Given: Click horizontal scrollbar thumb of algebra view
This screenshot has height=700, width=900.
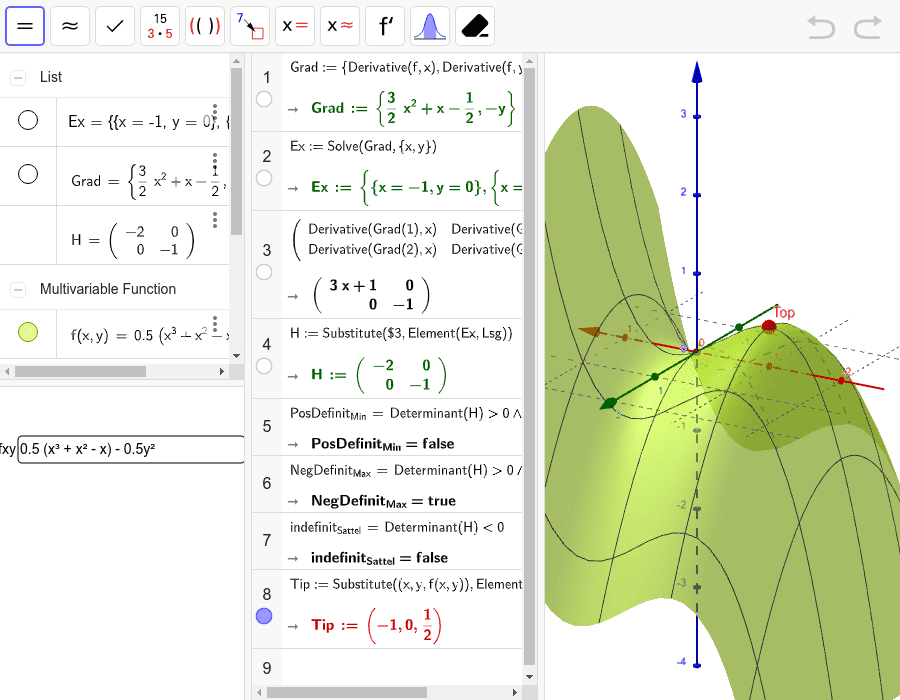Looking at the screenshot, I should point(80,372).
